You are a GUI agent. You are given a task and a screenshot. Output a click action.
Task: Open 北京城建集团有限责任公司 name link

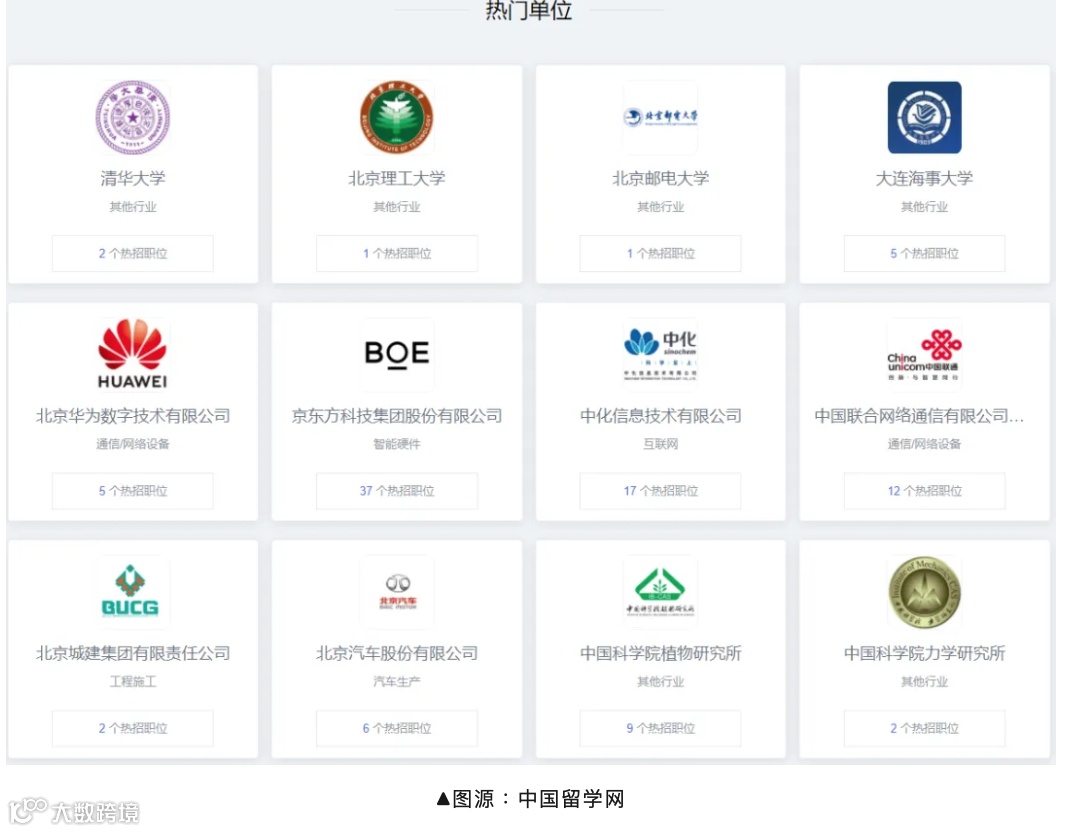click(x=132, y=654)
